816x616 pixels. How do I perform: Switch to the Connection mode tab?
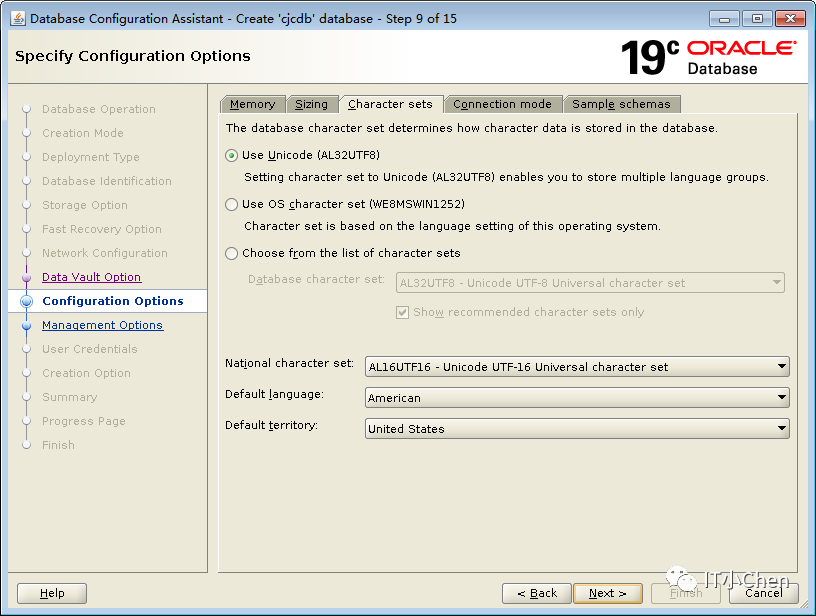[x=502, y=104]
